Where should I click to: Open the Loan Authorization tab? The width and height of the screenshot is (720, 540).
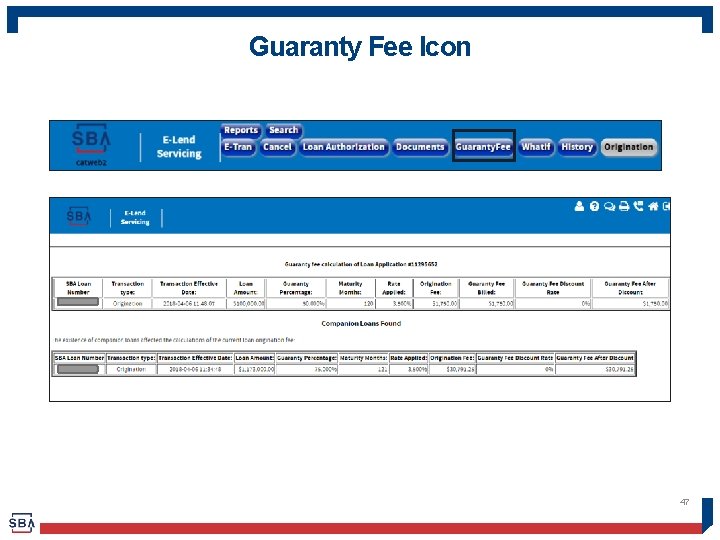click(343, 147)
